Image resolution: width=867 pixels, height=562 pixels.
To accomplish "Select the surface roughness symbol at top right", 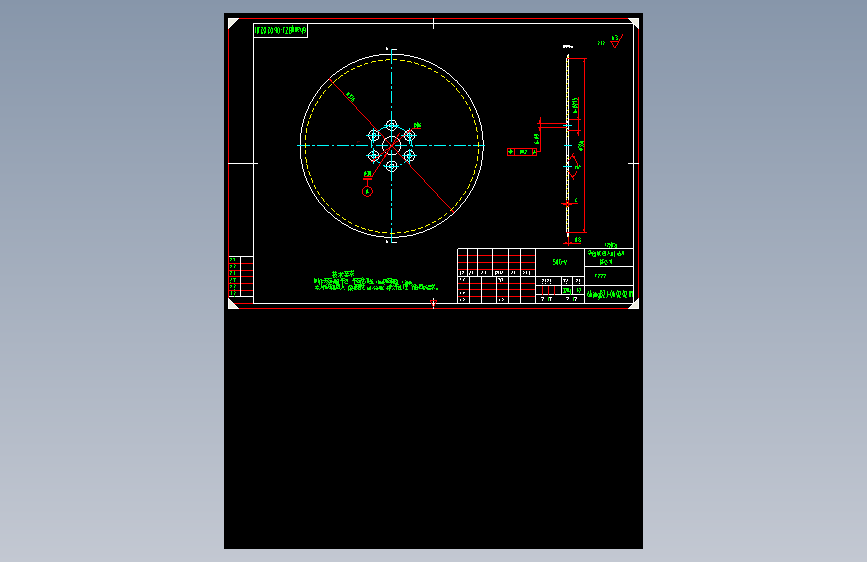I will (x=617, y=41).
